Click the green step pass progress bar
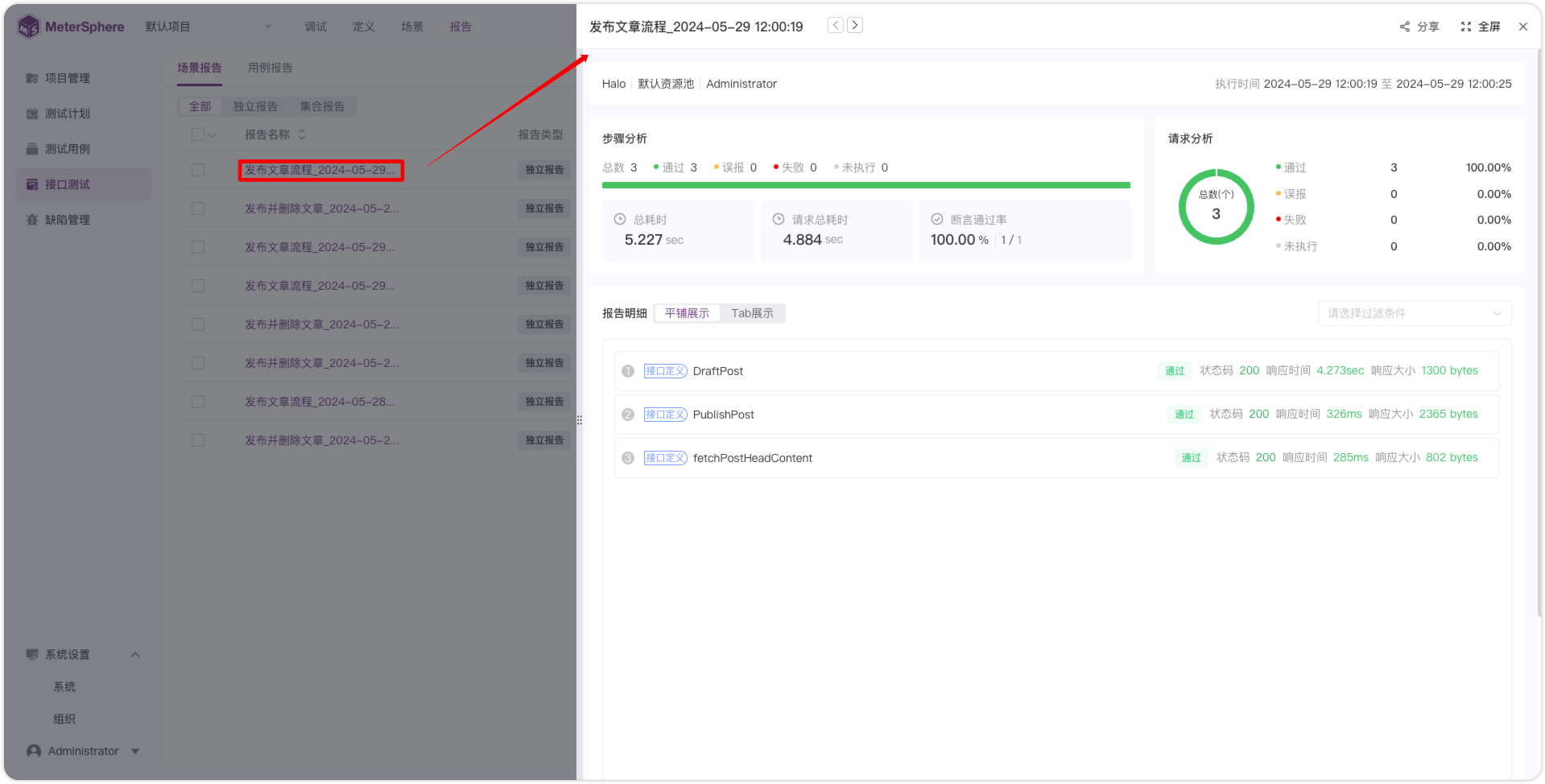 [866, 185]
